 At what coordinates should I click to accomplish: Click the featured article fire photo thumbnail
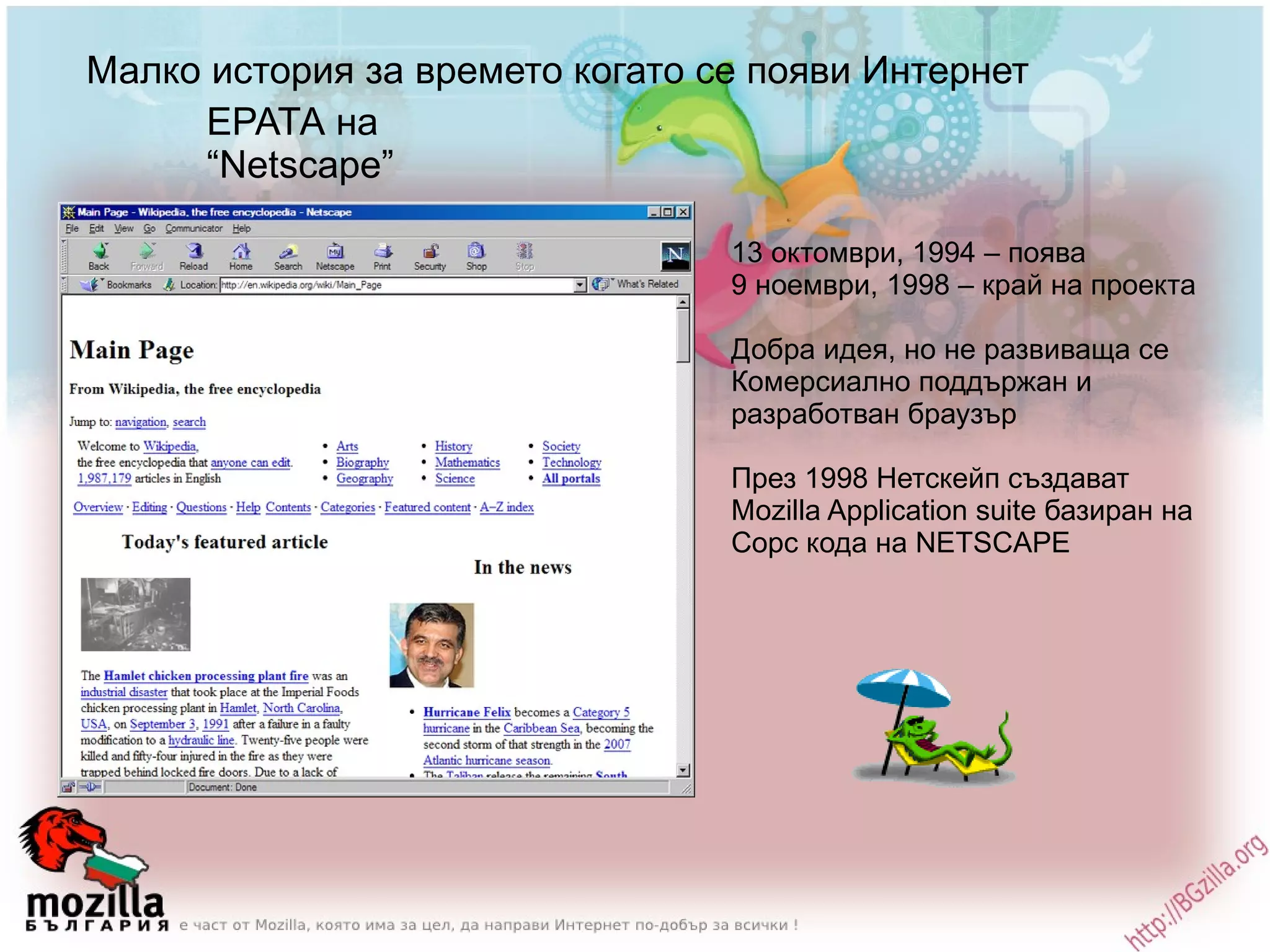point(136,615)
